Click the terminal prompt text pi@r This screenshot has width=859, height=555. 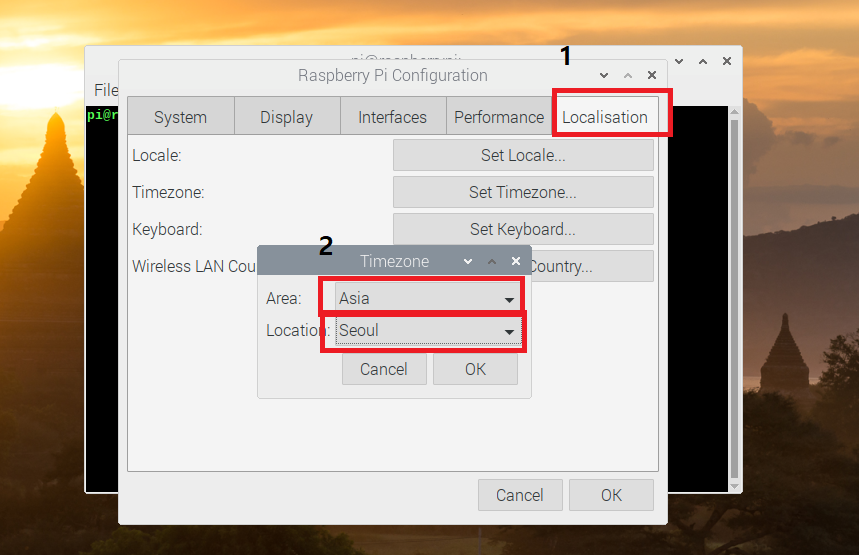tap(102, 115)
